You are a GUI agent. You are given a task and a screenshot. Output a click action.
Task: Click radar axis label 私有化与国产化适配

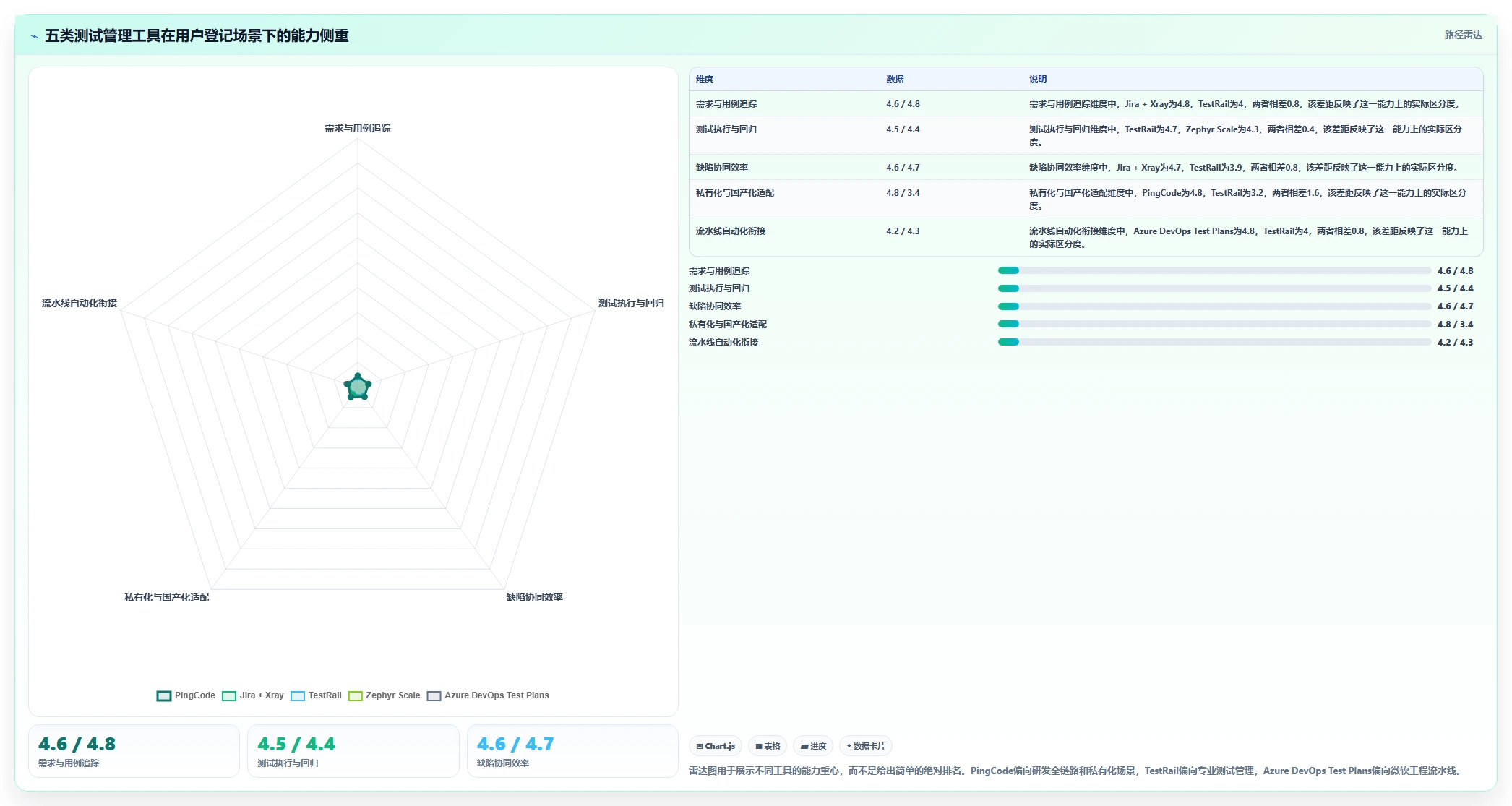[167, 597]
